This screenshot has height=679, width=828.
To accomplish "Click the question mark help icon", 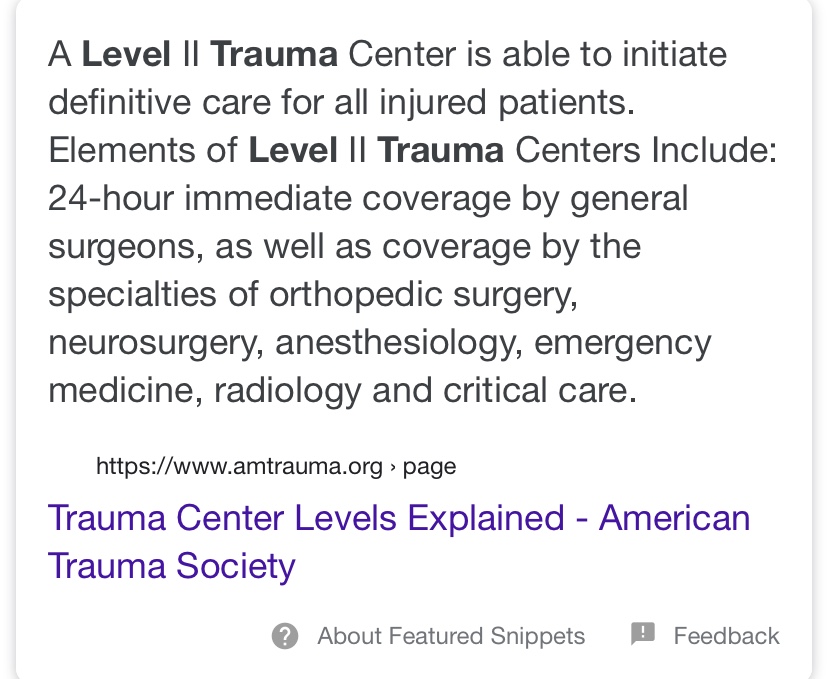I will (x=285, y=636).
